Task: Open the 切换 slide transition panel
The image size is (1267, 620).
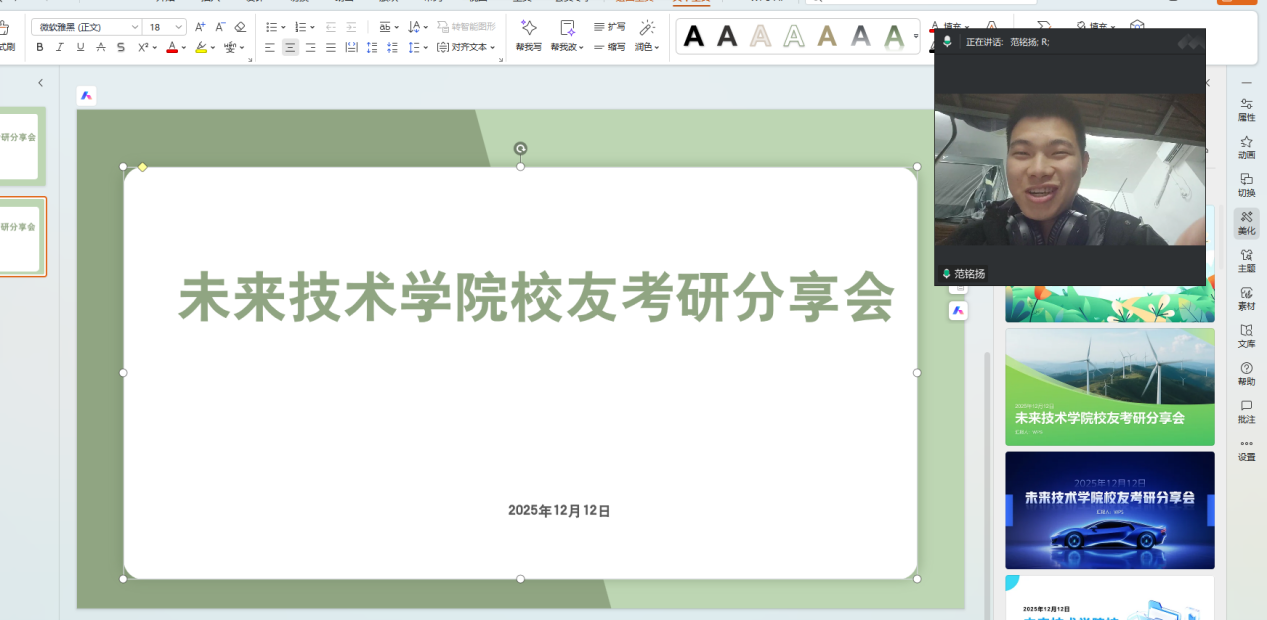Action: [1246, 185]
